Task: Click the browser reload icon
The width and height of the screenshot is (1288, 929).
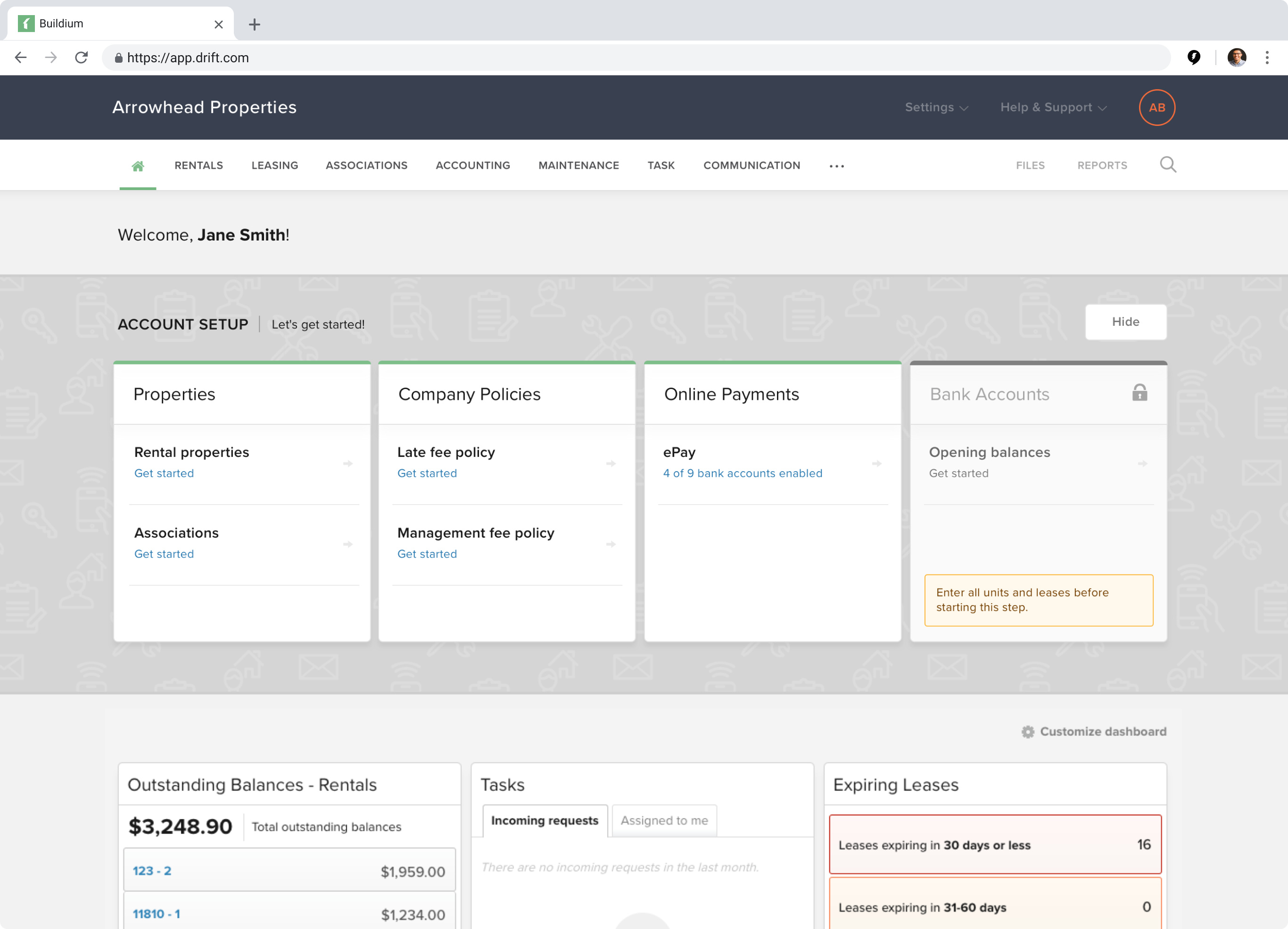Action: tap(81, 58)
